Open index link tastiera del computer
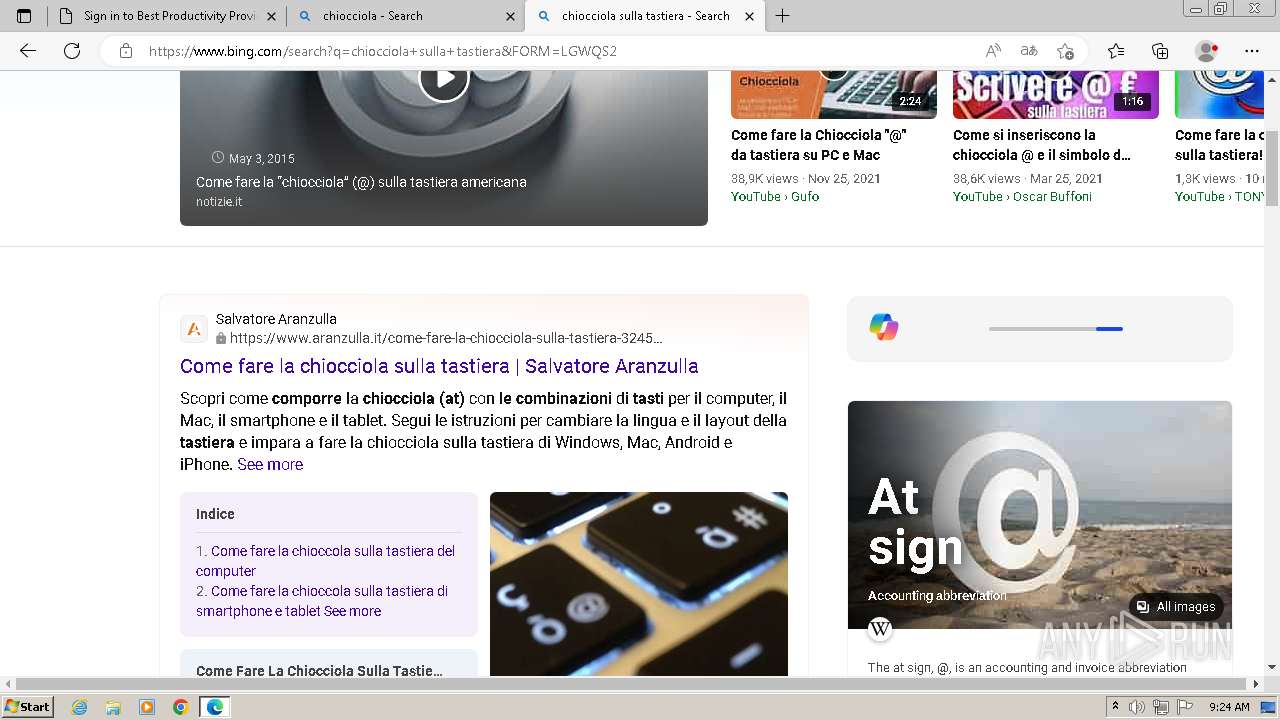This screenshot has width=1280, height=720. (326, 561)
